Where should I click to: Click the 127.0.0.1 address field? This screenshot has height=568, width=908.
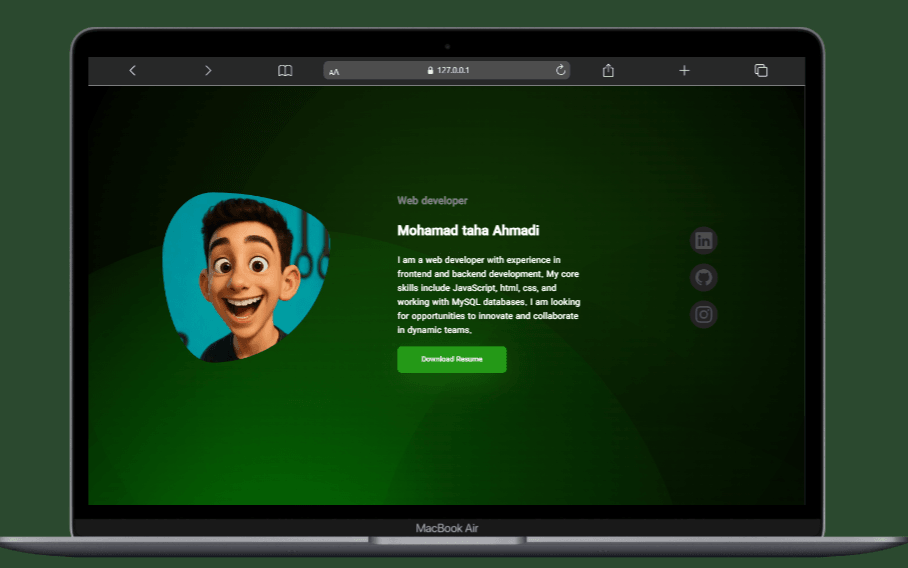[446, 70]
